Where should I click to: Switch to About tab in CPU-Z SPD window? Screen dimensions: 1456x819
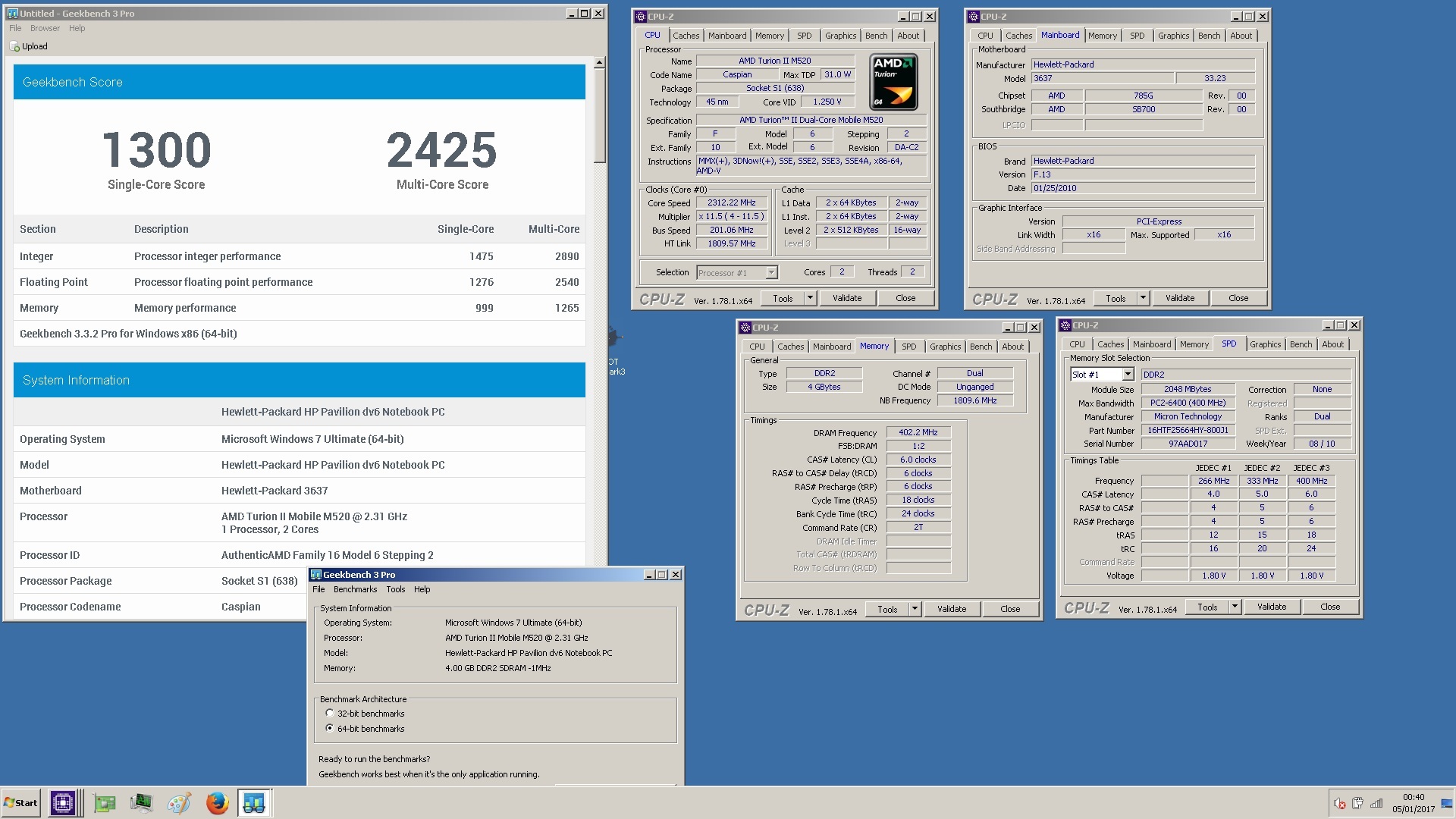click(1332, 344)
